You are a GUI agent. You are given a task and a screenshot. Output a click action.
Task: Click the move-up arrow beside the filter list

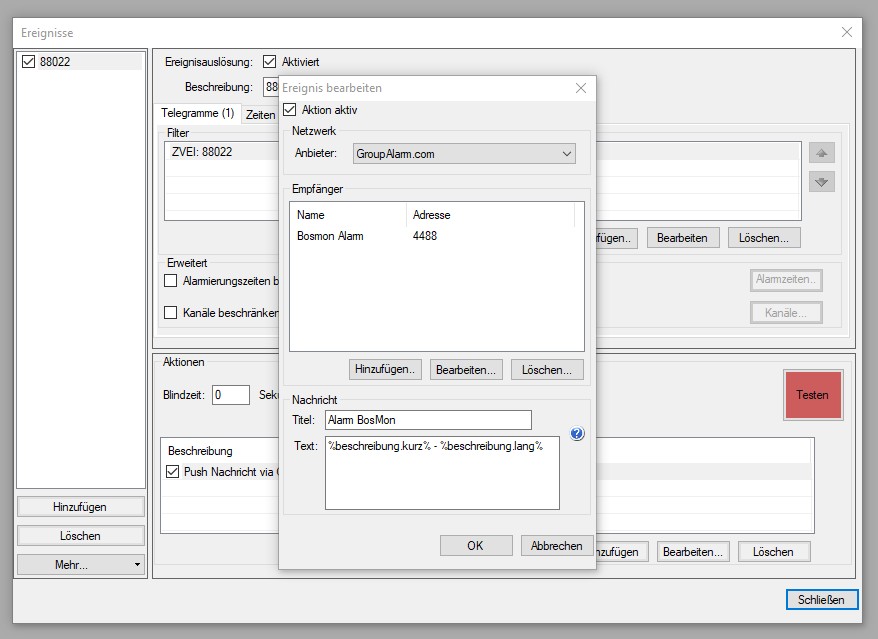tap(822, 154)
